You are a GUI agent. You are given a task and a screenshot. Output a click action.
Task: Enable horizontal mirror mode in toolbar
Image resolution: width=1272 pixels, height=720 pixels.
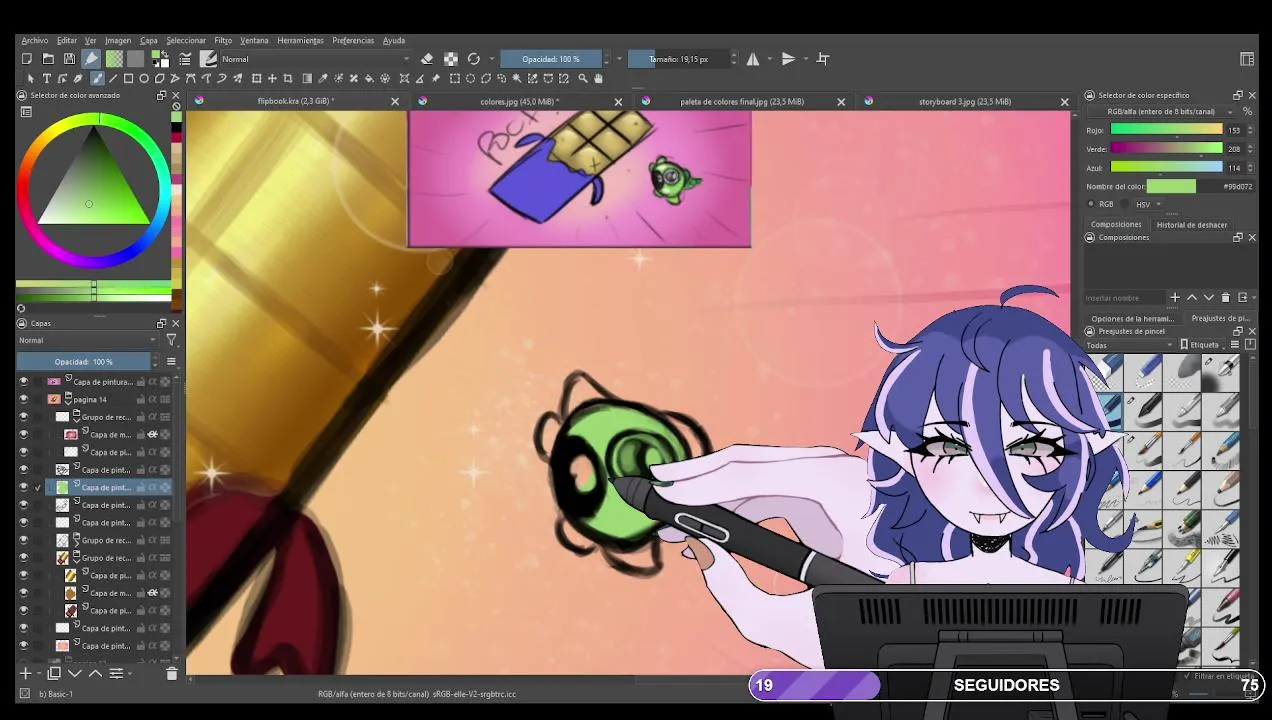753,59
